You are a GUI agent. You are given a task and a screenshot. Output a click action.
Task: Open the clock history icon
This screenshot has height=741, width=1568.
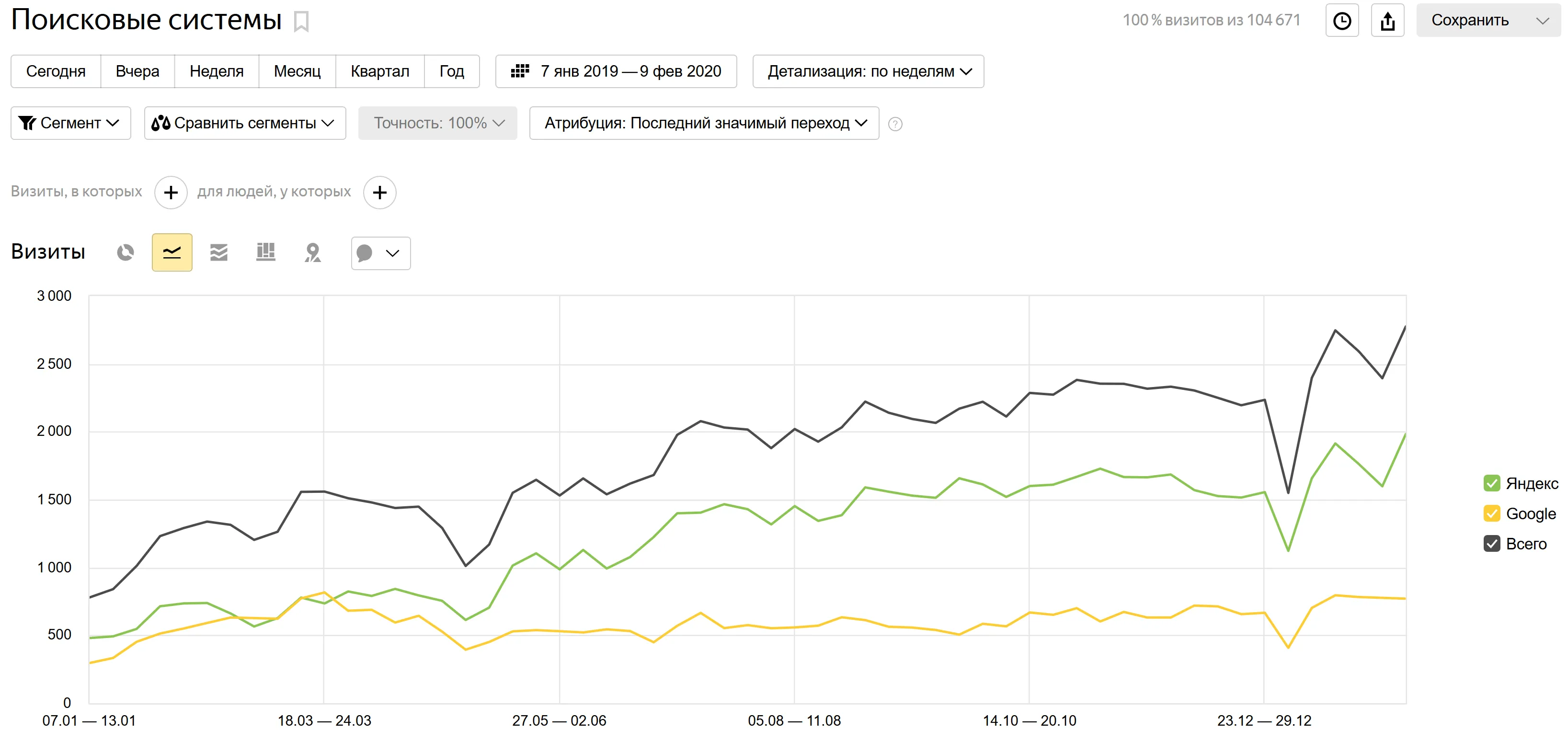(1341, 21)
